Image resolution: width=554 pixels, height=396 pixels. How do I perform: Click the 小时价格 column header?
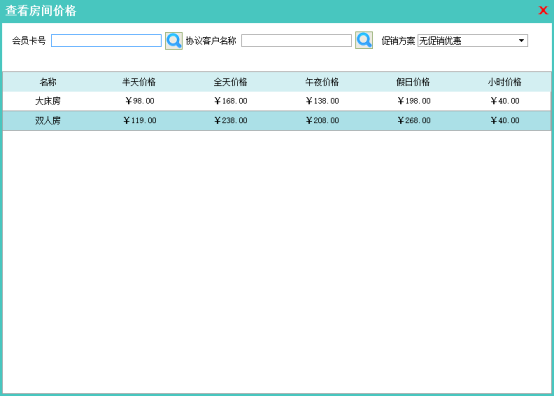click(x=505, y=82)
